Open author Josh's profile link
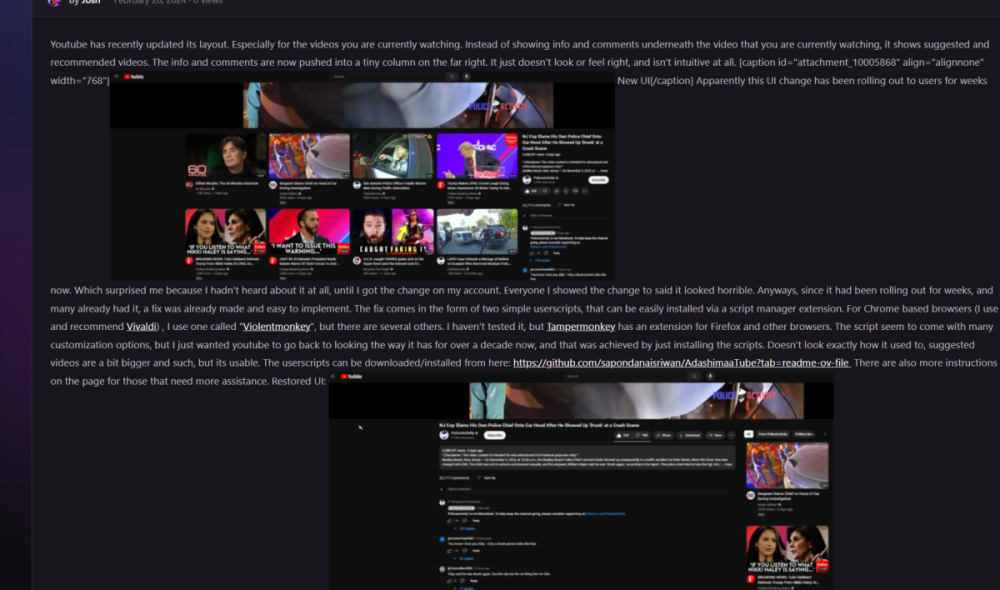The image size is (1000, 590). pyautogui.click(x=90, y=2)
